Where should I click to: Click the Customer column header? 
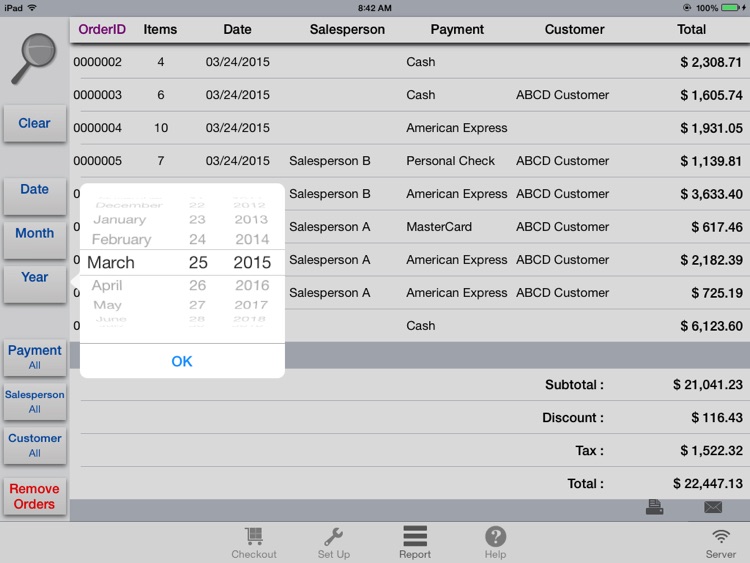coord(574,30)
